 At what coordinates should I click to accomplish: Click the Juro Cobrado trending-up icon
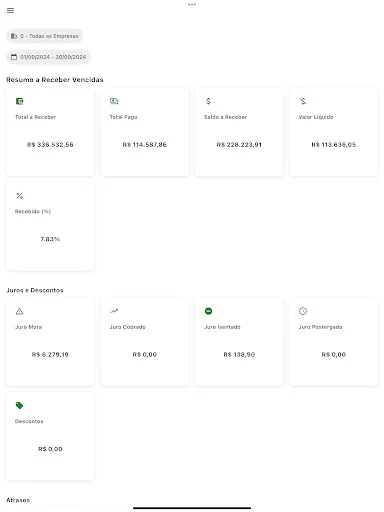[114, 311]
